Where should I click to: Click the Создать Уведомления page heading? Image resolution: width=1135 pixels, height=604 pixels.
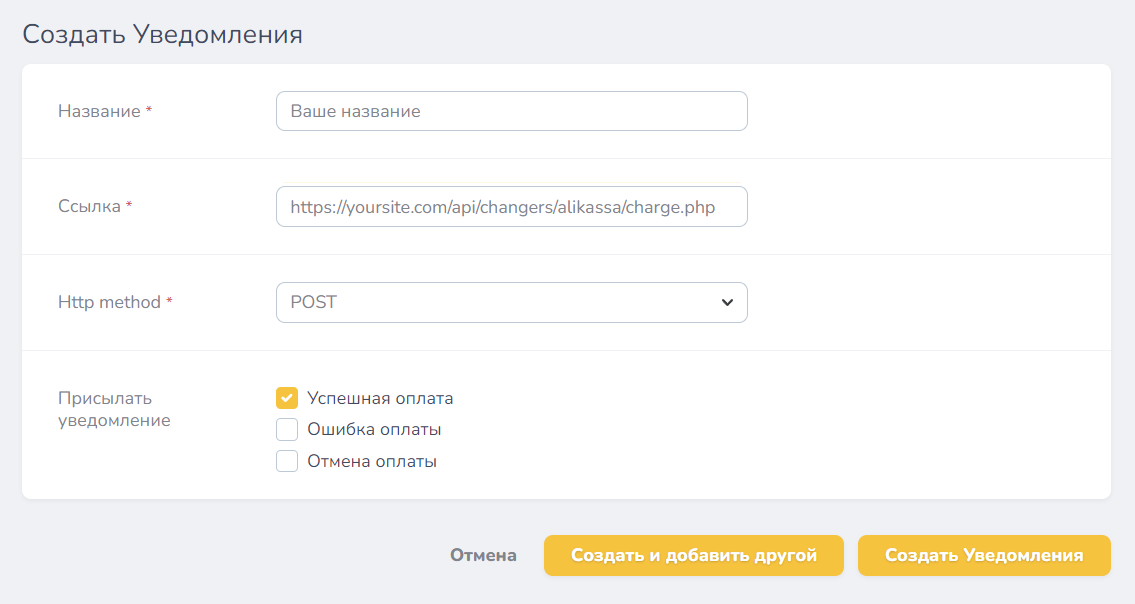coord(162,34)
